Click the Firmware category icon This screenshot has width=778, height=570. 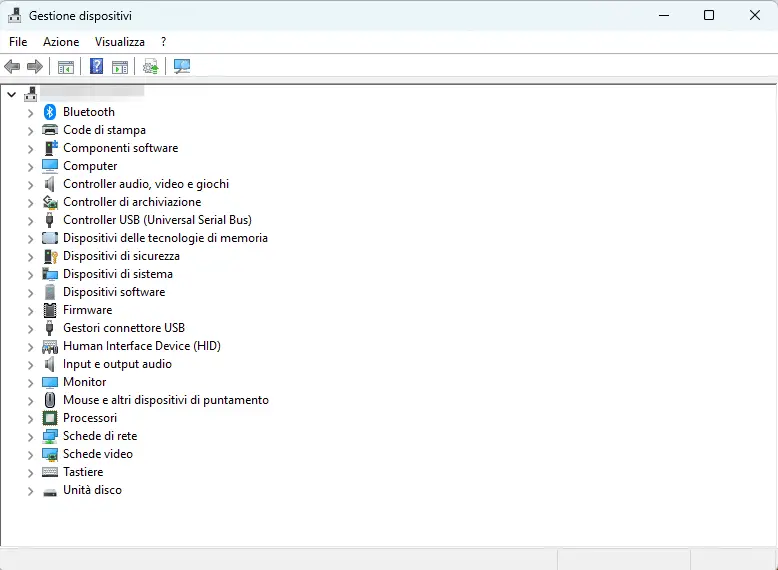coord(50,310)
